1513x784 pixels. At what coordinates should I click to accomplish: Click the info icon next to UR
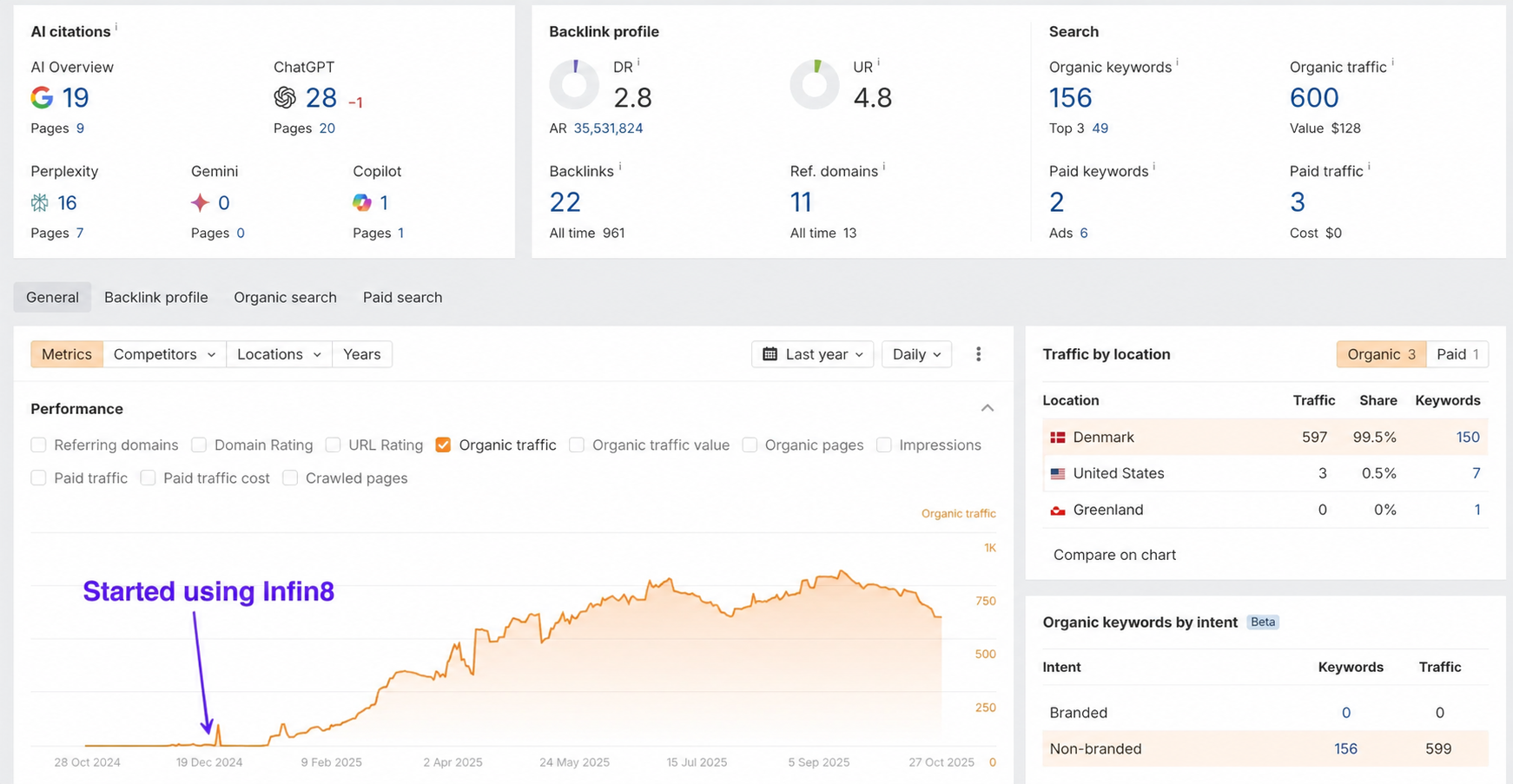click(x=879, y=63)
